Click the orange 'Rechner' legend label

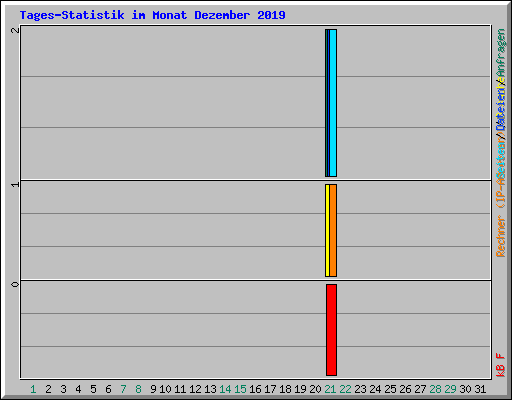[501, 236]
